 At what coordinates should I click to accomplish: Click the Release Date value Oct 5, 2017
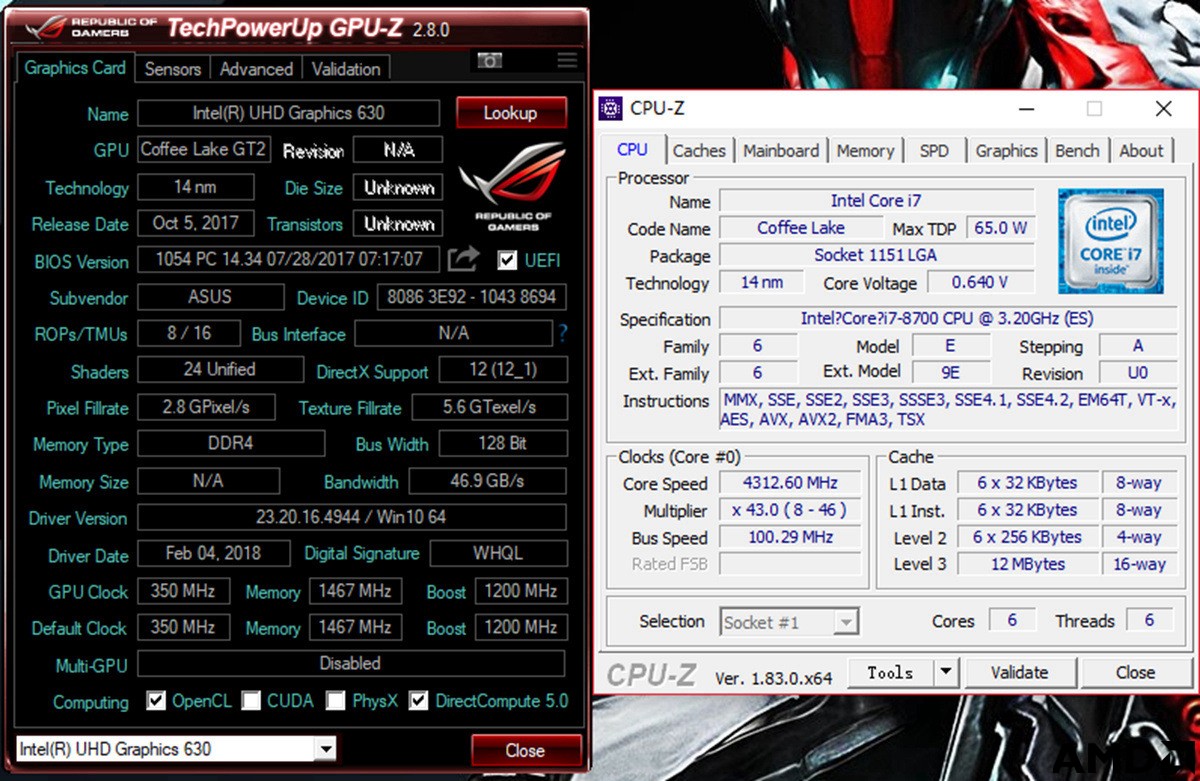click(x=196, y=223)
